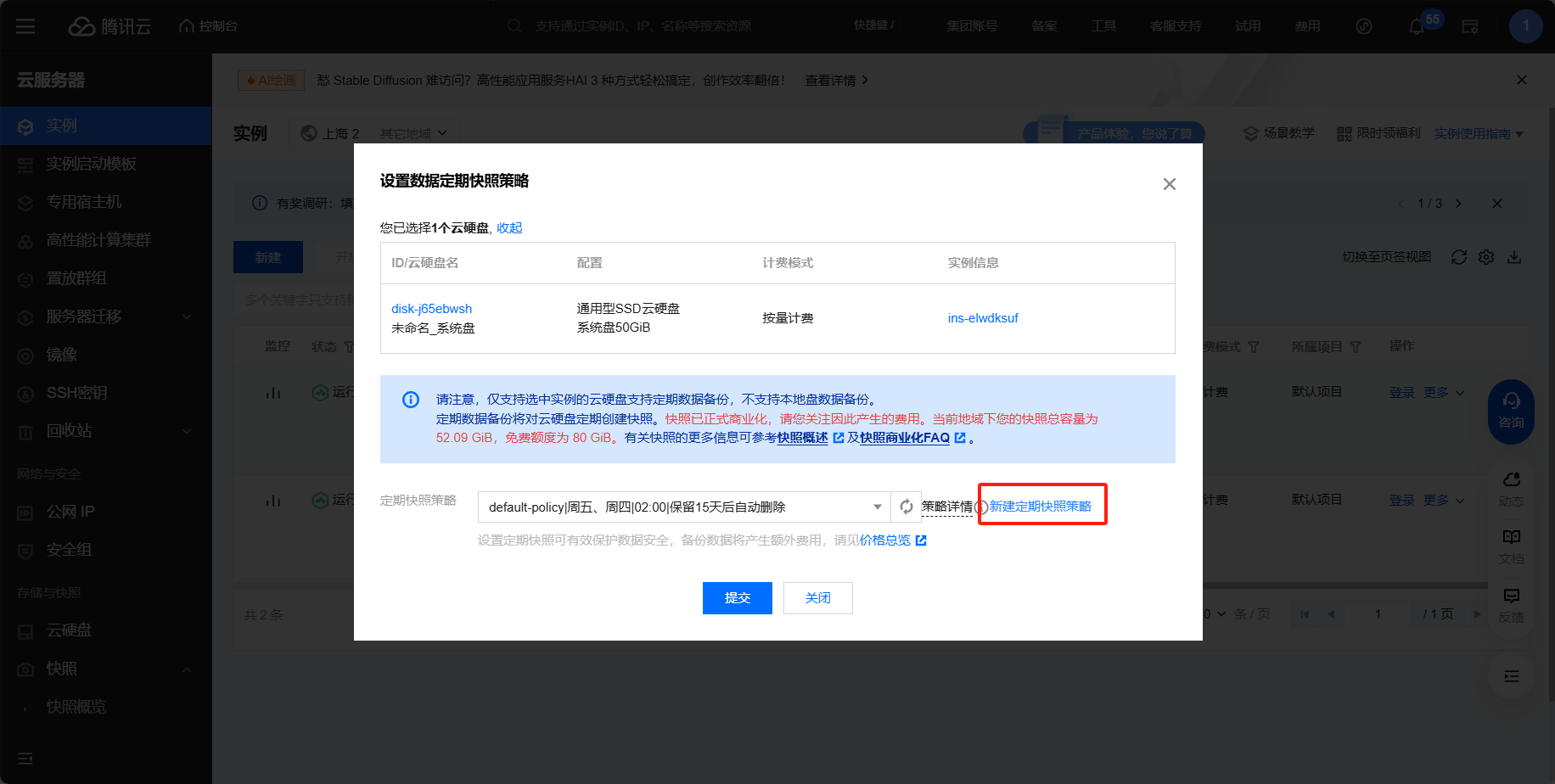Open the hamburger menu in the top bar
The image size is (1555, 784).
click(x=25, y=26)
